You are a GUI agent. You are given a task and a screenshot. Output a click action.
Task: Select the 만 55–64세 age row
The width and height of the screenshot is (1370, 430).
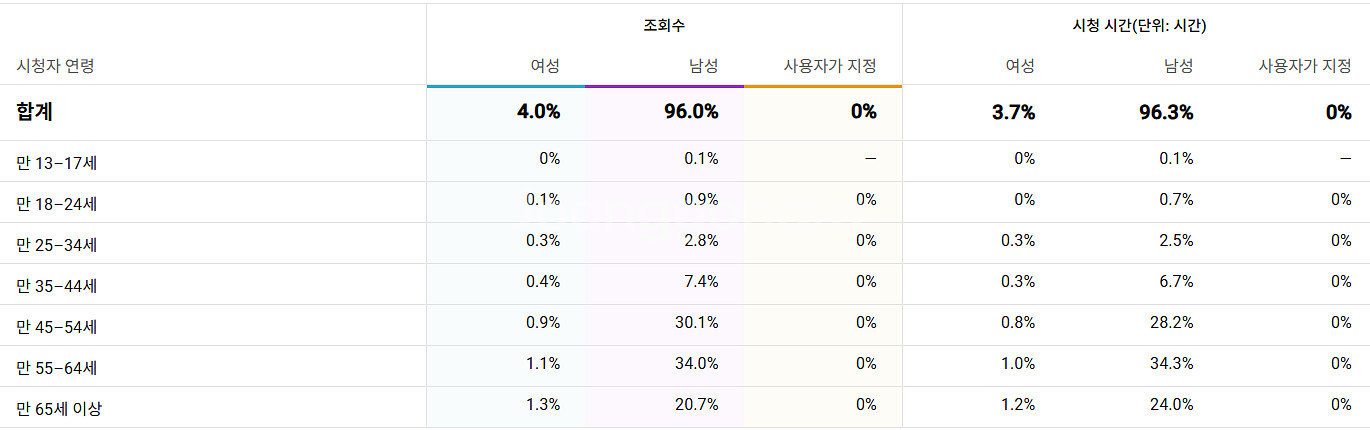(59, 367)
